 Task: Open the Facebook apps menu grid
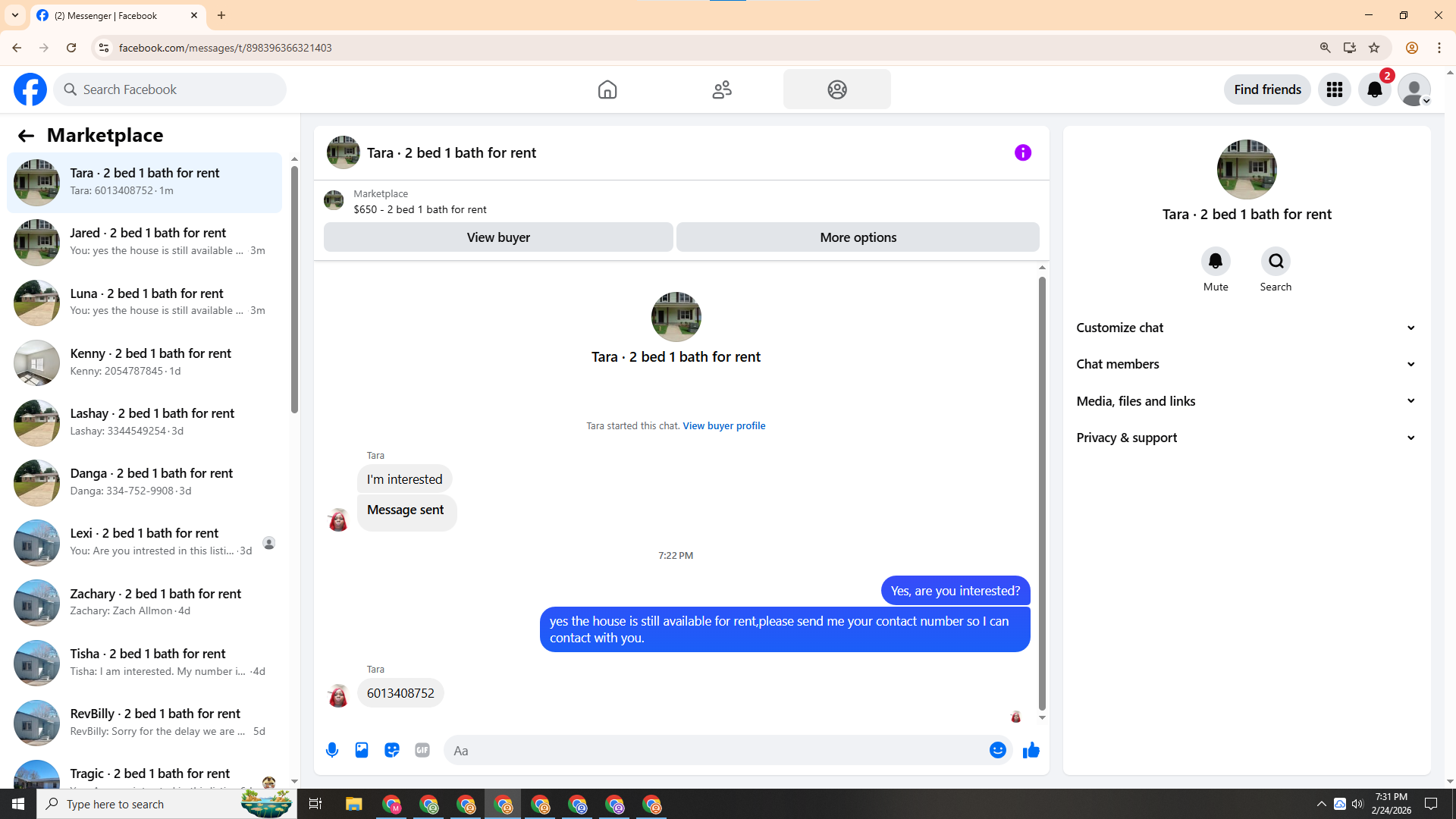(x=1334, y=89)
